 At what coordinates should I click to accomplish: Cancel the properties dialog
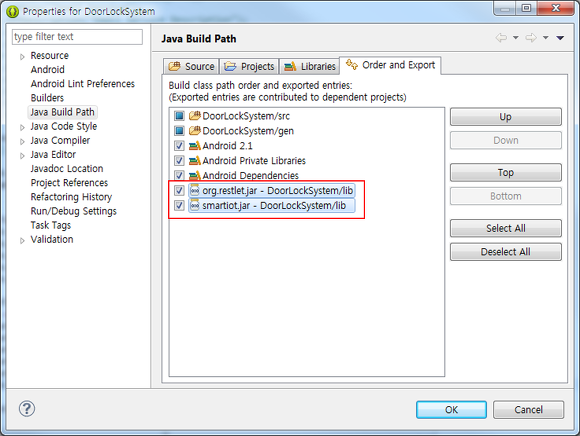(529, 410)
